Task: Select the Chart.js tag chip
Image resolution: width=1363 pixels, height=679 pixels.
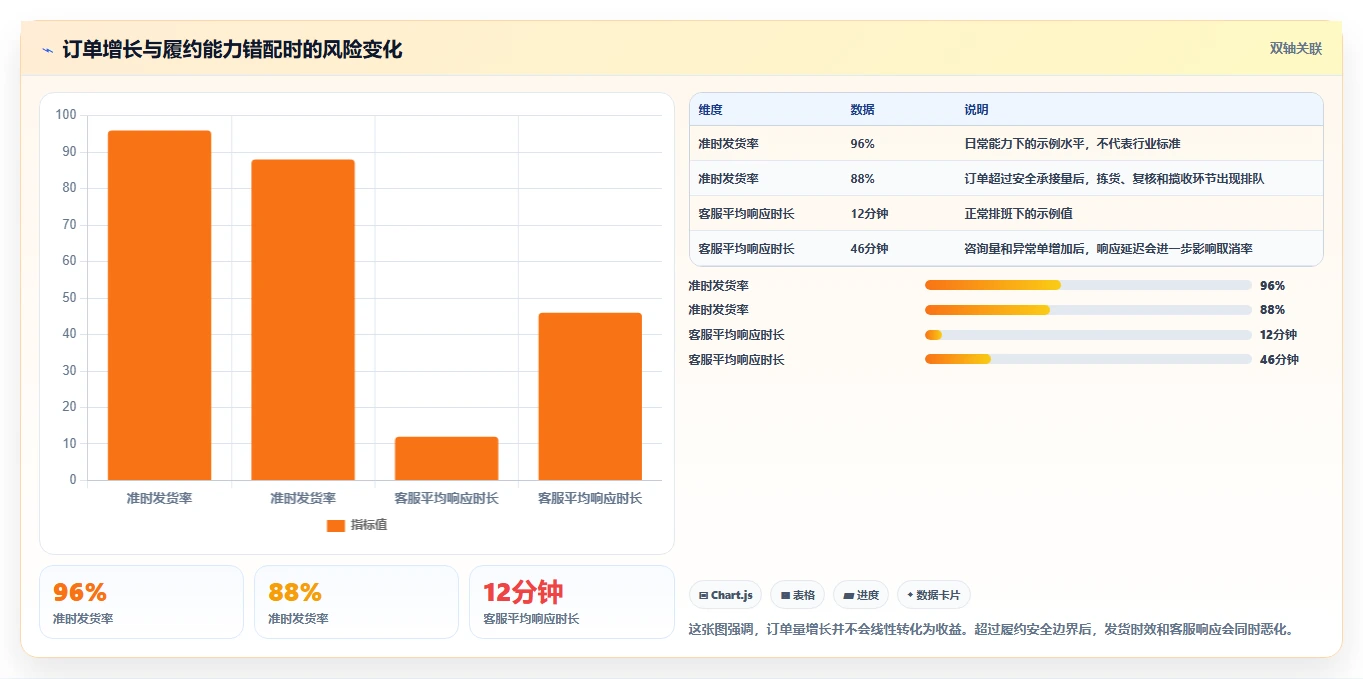Action: click(x=726, y=595)
